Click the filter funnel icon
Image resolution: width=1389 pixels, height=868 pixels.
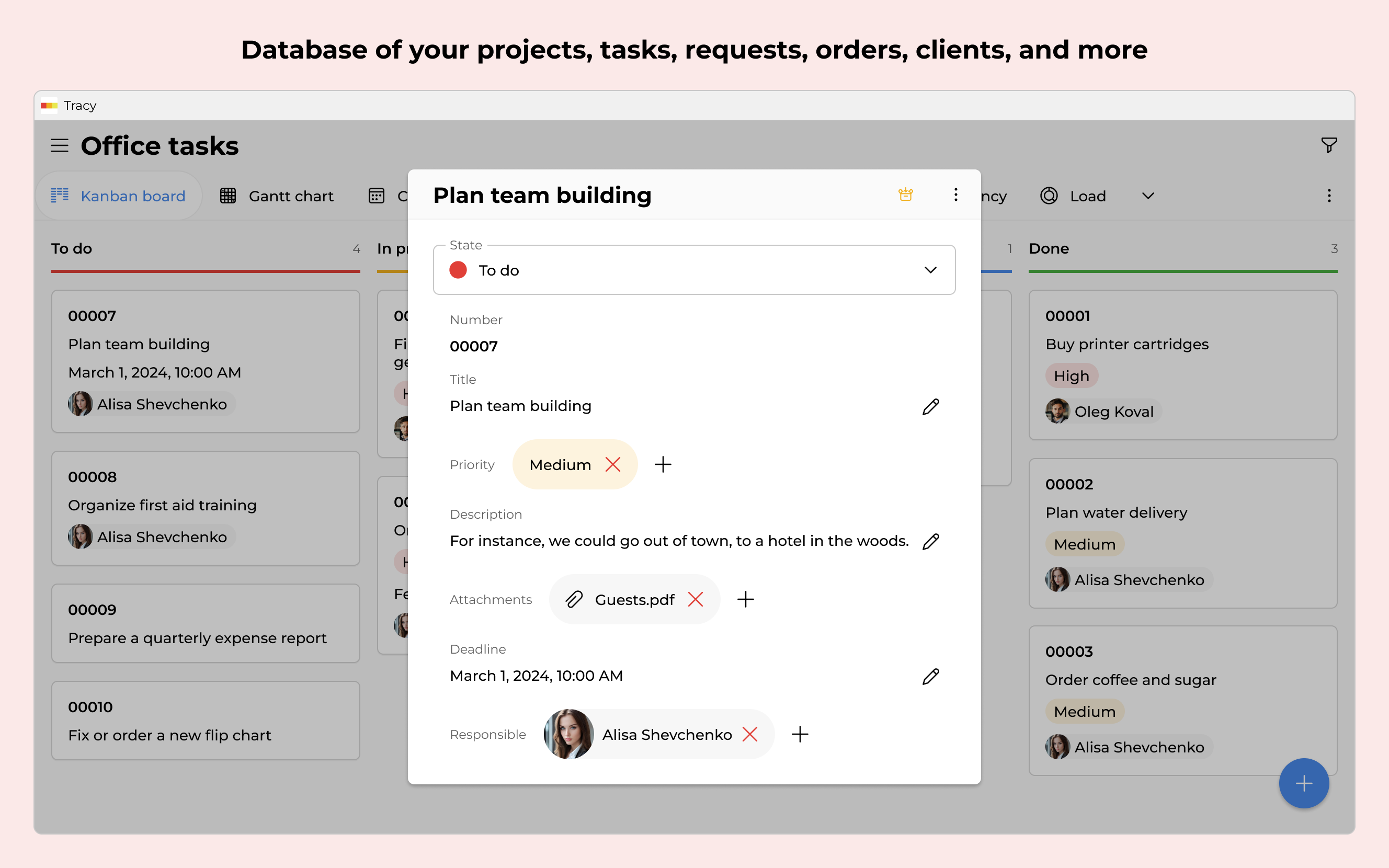click(1328, 145)
